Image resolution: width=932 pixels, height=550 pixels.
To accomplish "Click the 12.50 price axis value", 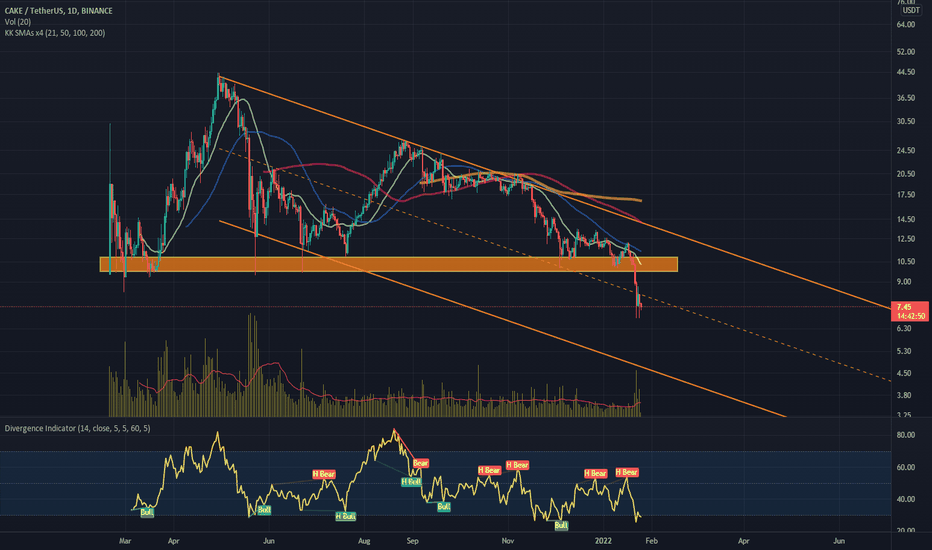I will (906, 239).
